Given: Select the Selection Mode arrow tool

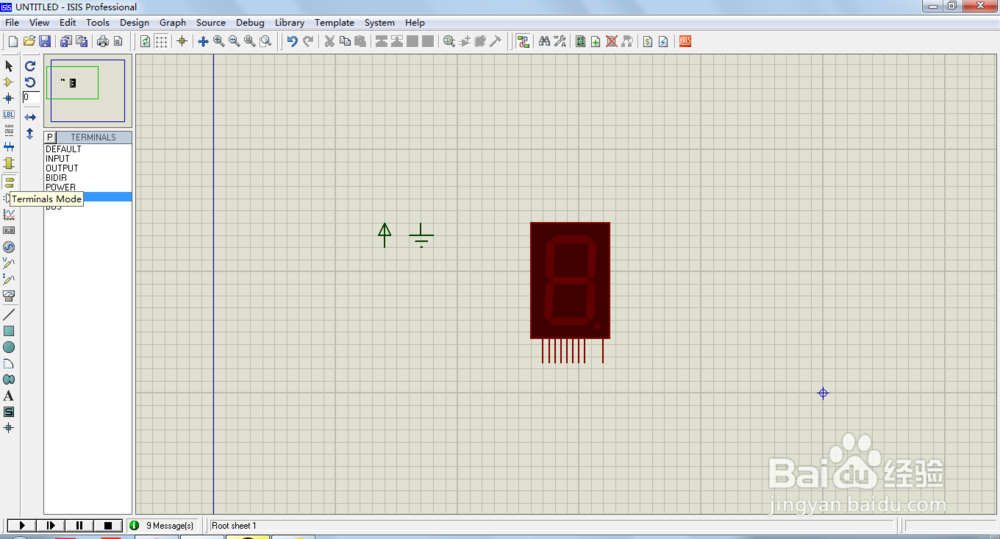Looking at the screenshot, I should point(9,66).
